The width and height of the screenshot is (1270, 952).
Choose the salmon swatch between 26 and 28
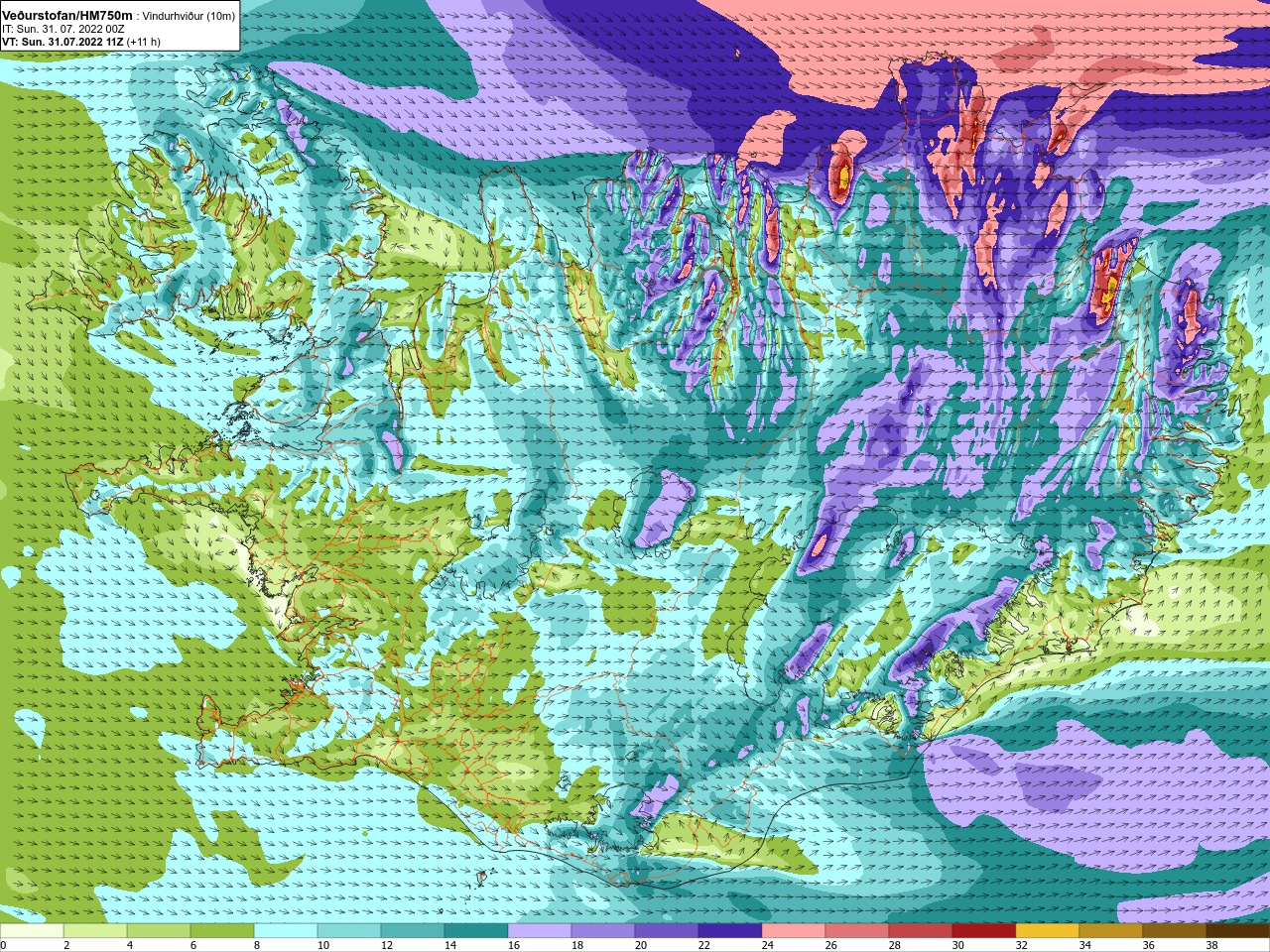pyautogui.click(x=857, y=931)
